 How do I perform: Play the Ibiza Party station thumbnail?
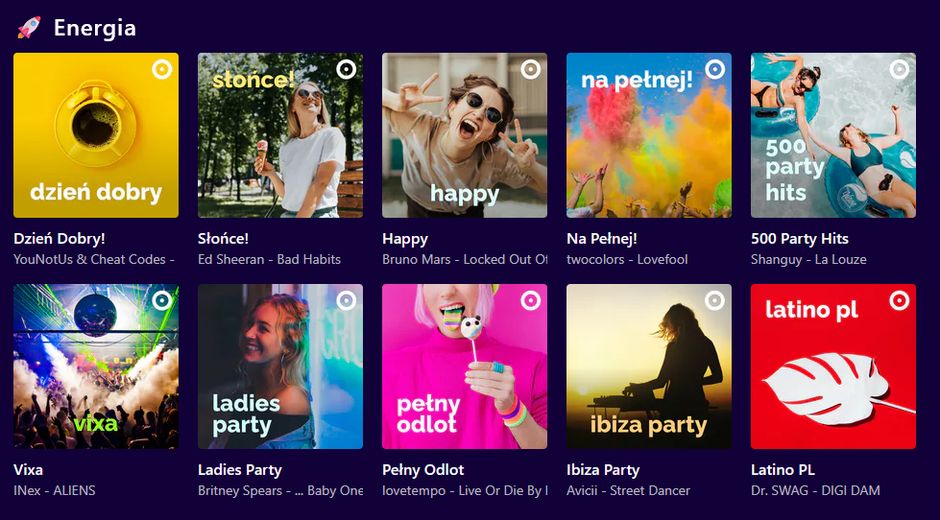point(649,366)
